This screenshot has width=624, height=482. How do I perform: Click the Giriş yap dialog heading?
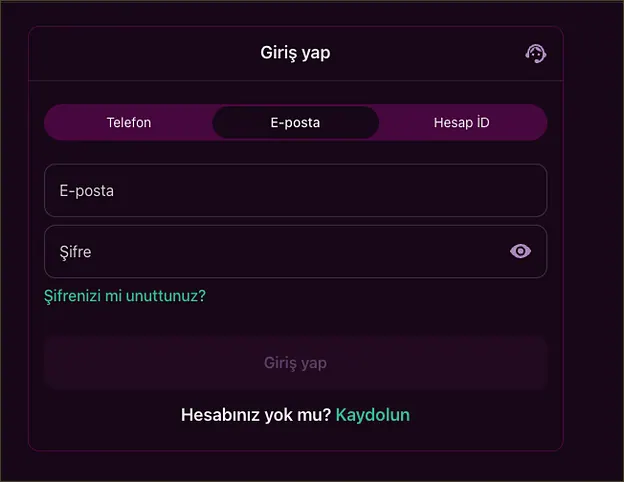tap(295, 53)
